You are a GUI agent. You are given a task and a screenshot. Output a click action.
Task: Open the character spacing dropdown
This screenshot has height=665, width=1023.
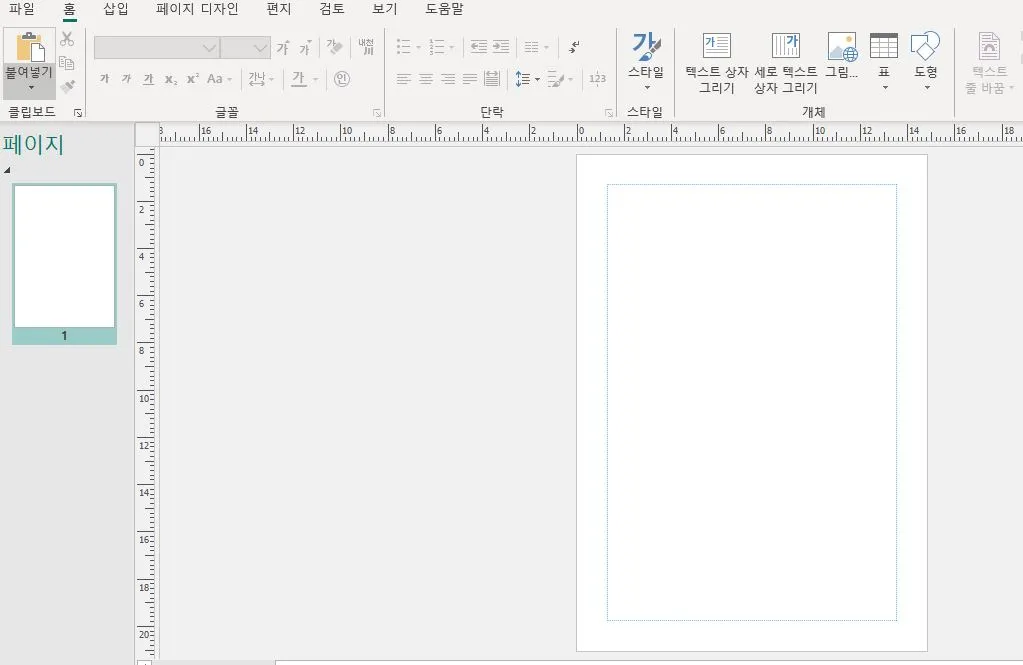261,79
